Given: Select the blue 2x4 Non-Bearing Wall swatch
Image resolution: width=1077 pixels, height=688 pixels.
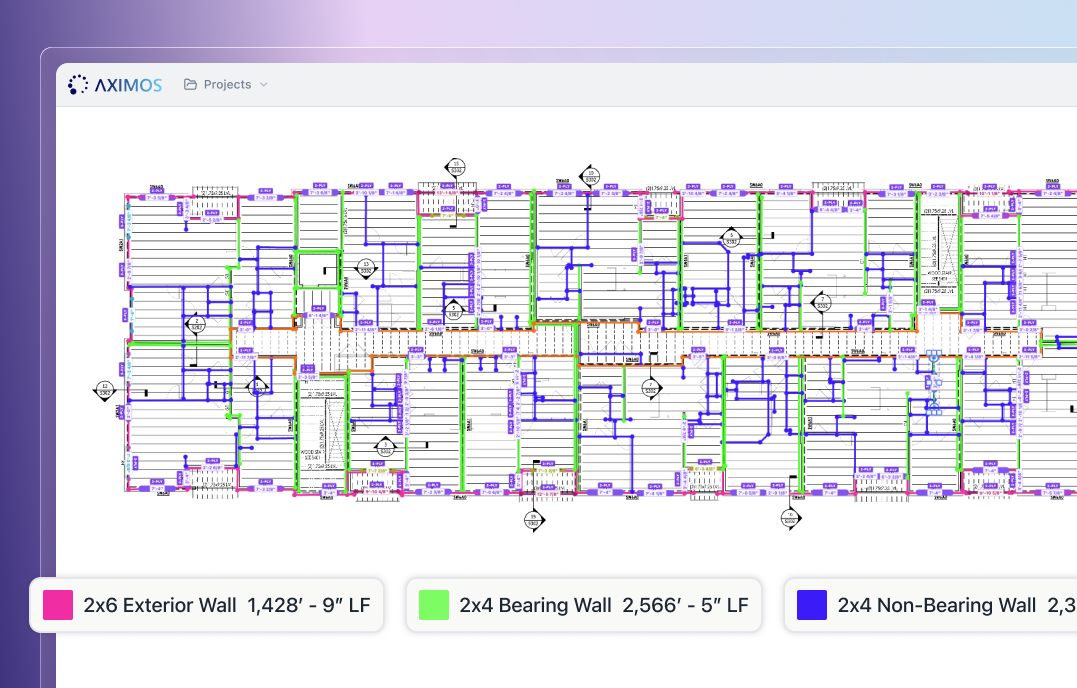Looking at the screenshot, I should pos(812,605).
